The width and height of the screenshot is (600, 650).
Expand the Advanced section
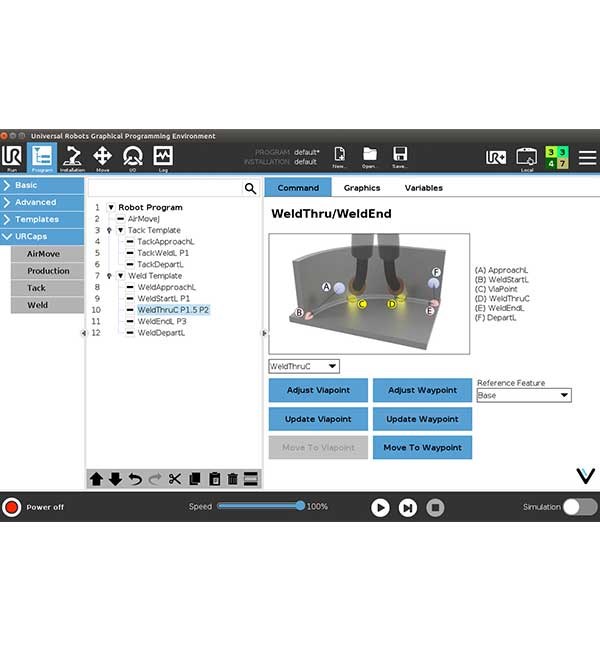click(x=42, y=202)
